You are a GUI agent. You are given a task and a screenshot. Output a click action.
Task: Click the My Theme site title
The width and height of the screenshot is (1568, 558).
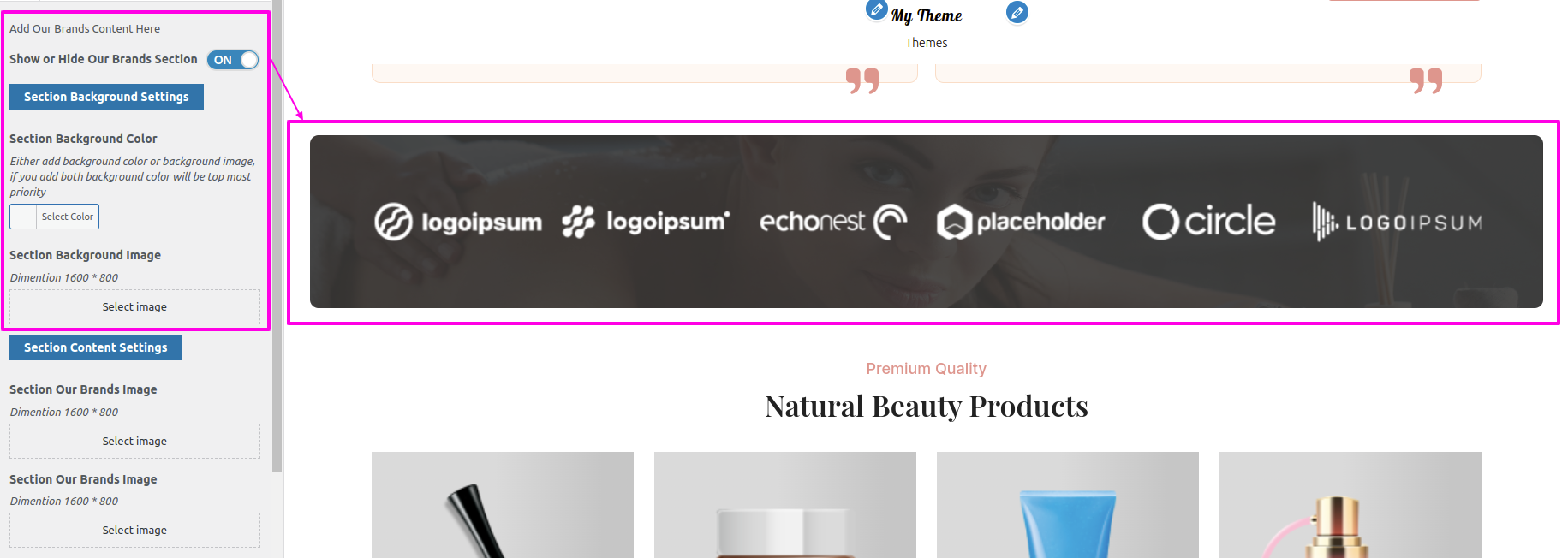coord(927,15)
